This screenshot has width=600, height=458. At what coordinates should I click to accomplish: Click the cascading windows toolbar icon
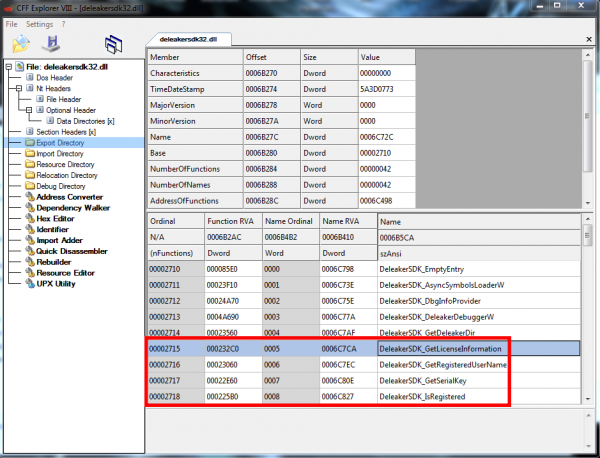click(x=115, y=44)
